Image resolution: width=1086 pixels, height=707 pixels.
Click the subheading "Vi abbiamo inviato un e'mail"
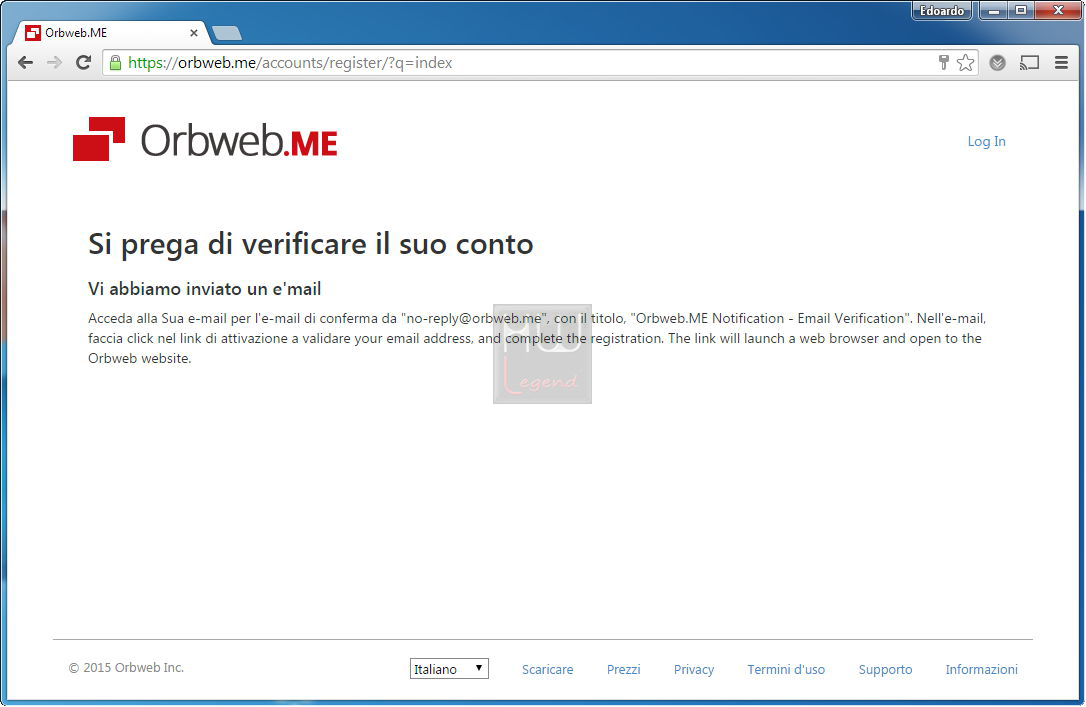click(204, 289)
